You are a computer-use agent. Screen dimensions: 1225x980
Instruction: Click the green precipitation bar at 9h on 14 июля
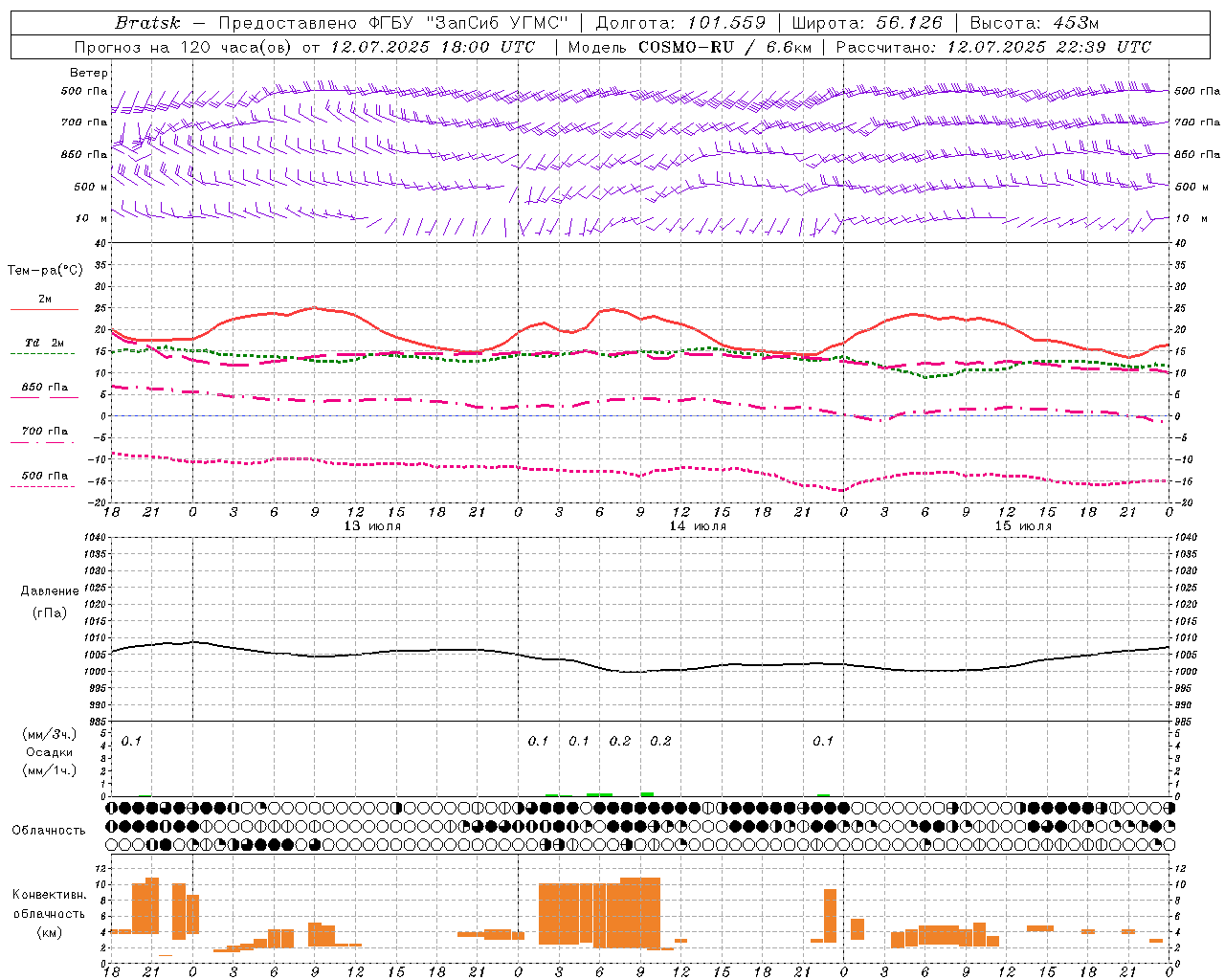point(647,794)
